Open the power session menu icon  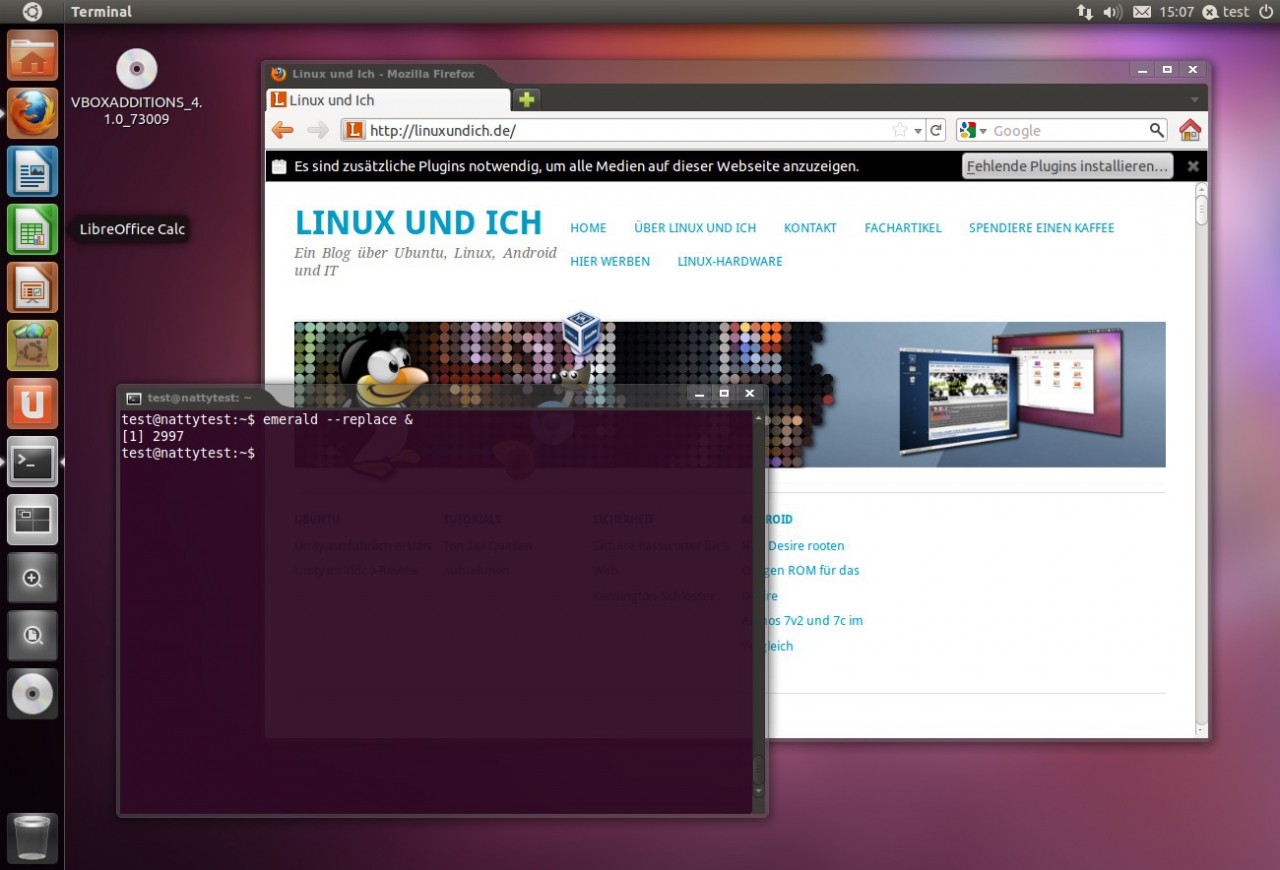(1265, 12)
